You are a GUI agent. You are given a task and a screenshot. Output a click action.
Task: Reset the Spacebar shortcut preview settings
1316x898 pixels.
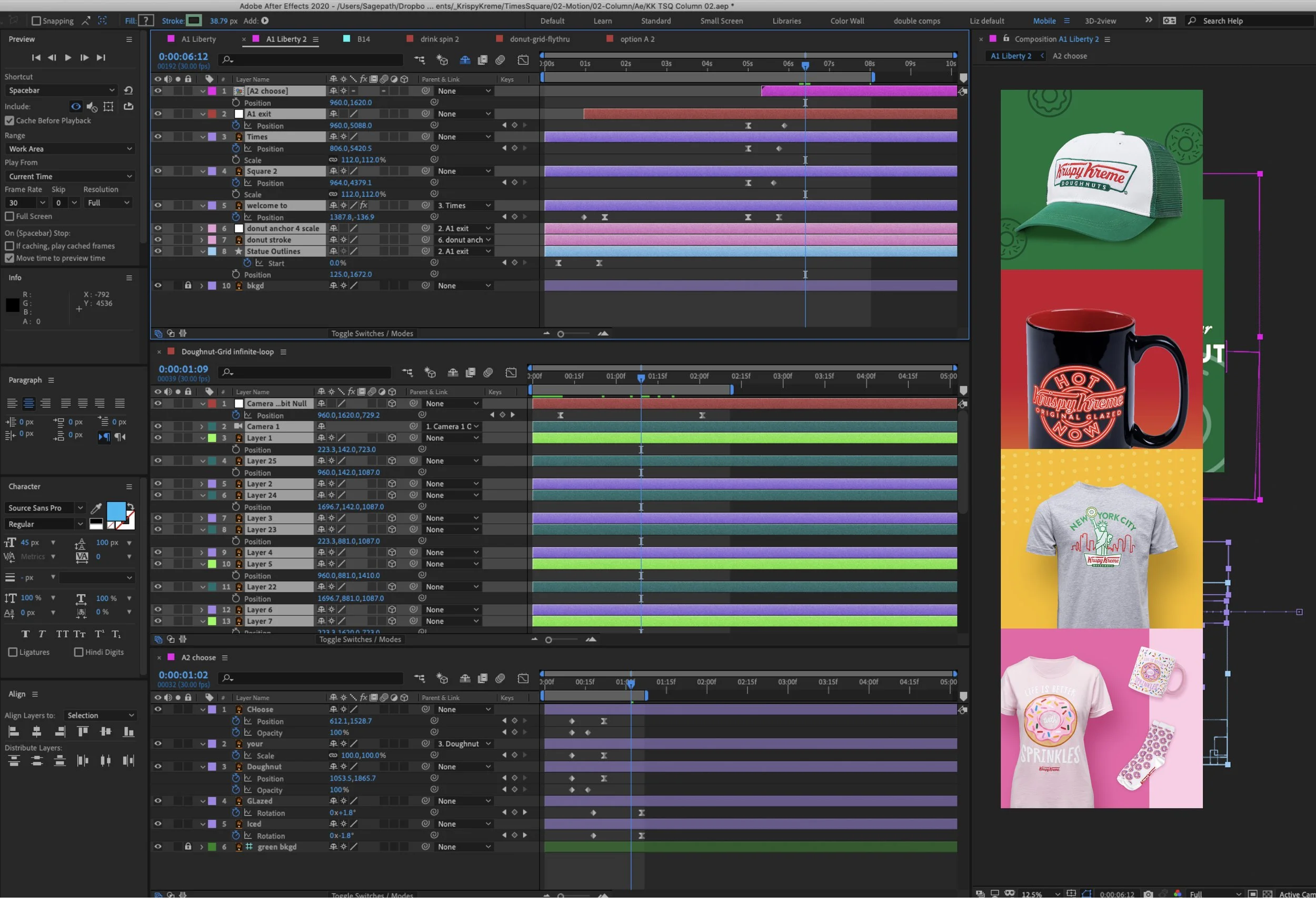pos(128,90)
